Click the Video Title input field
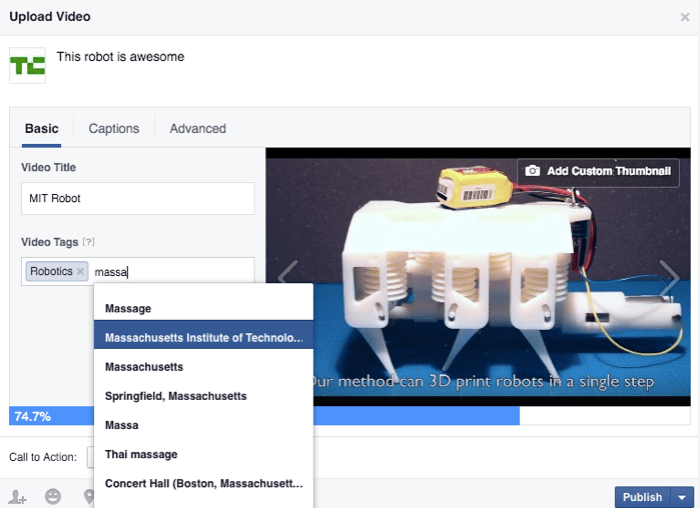Screen dimensions: 700x508 pos(138,198)
